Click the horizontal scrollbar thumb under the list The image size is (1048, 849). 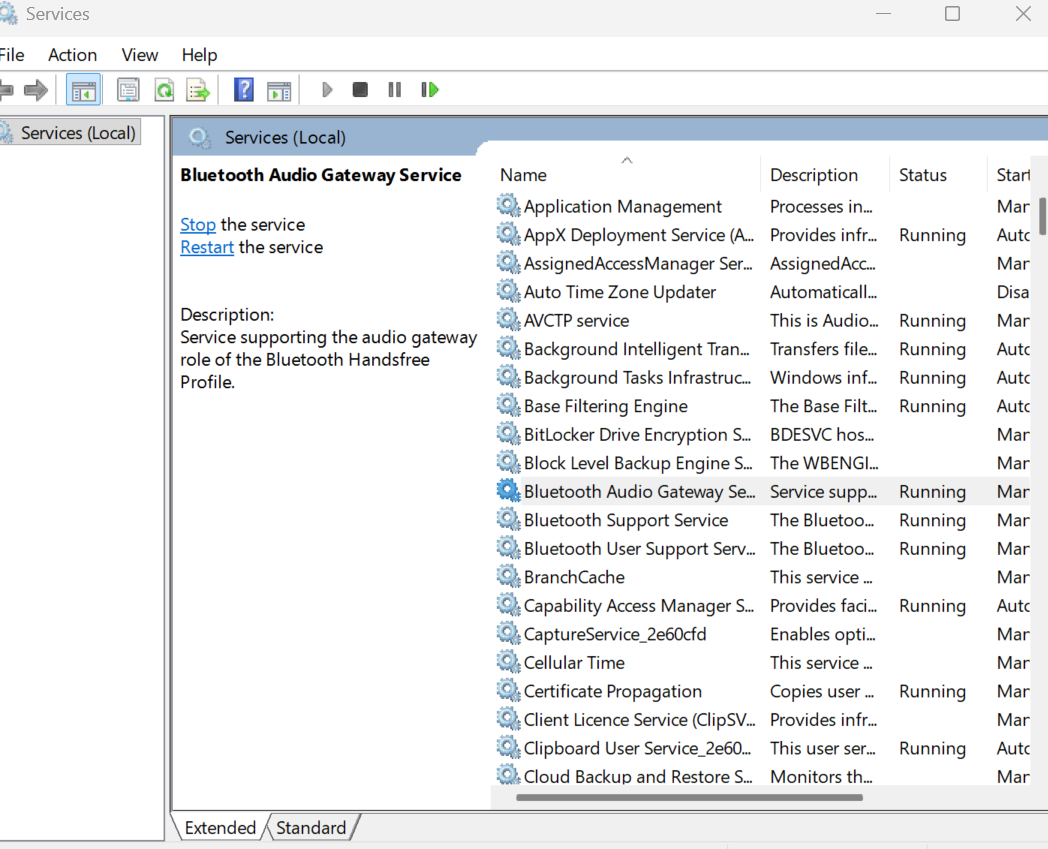tap(689, 797)
